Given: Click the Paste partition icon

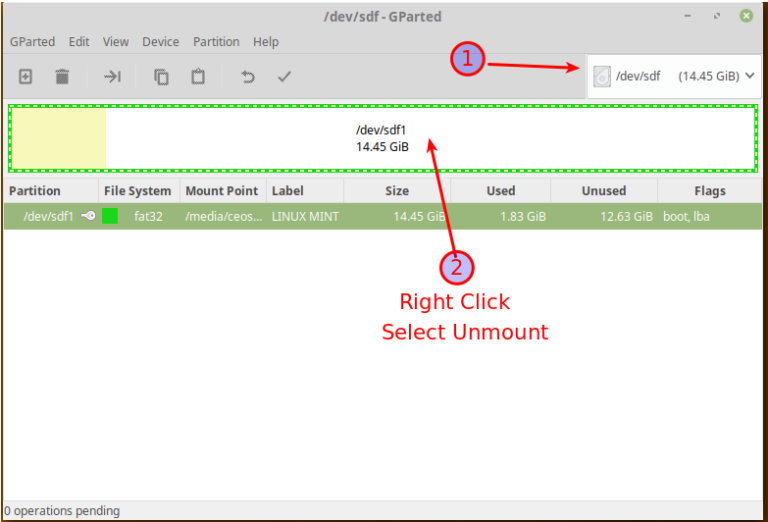Looking at the screenshot, I should 198,76.
